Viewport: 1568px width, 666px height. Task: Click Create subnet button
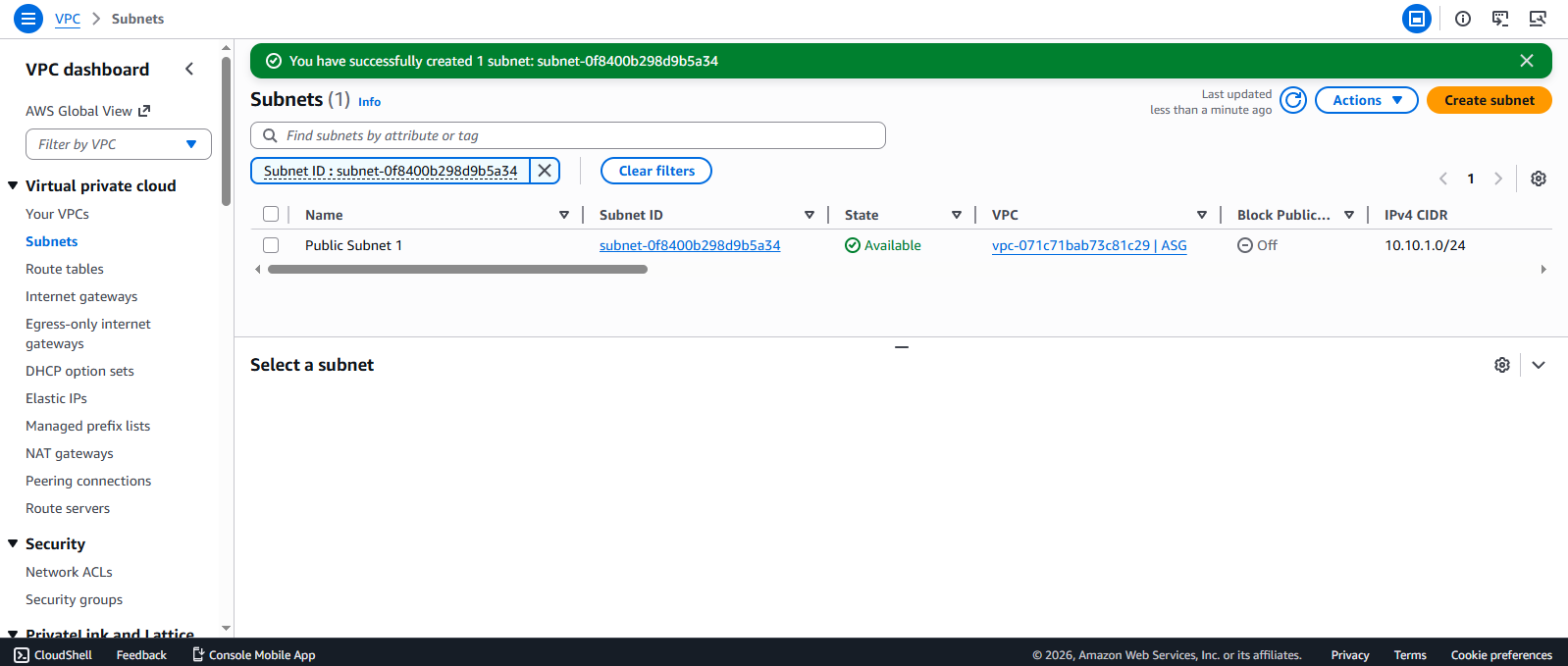(1490, 100)
